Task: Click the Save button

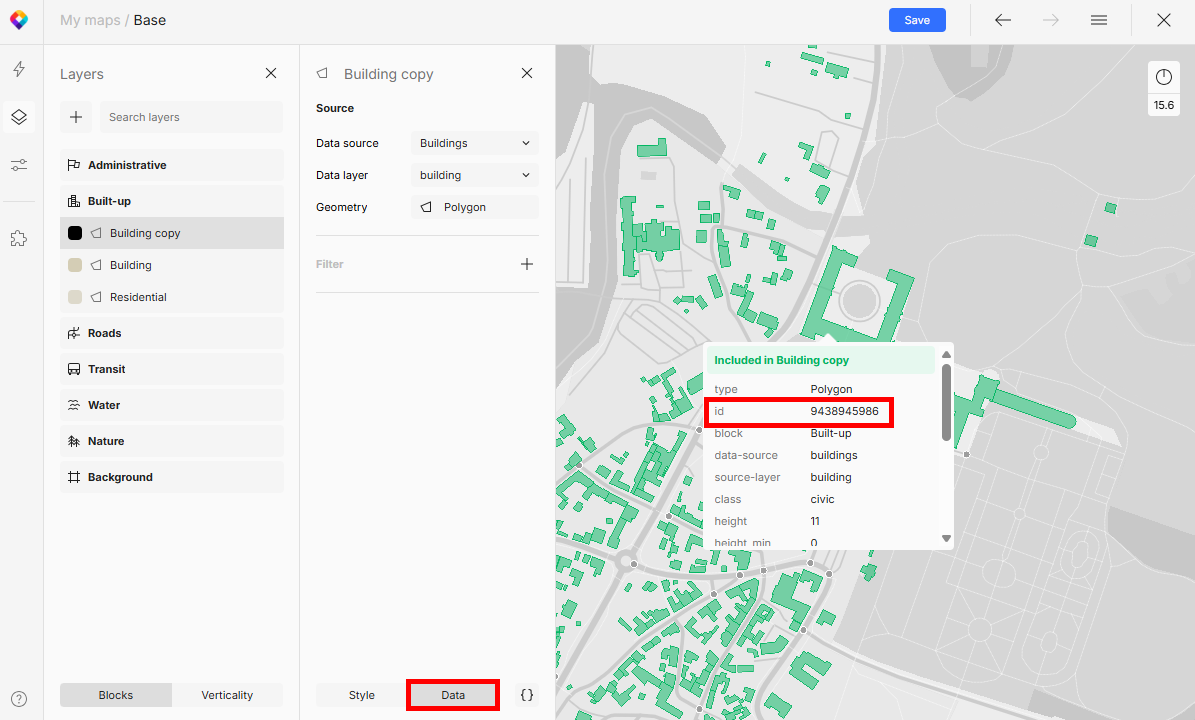Action: [916, 20]
